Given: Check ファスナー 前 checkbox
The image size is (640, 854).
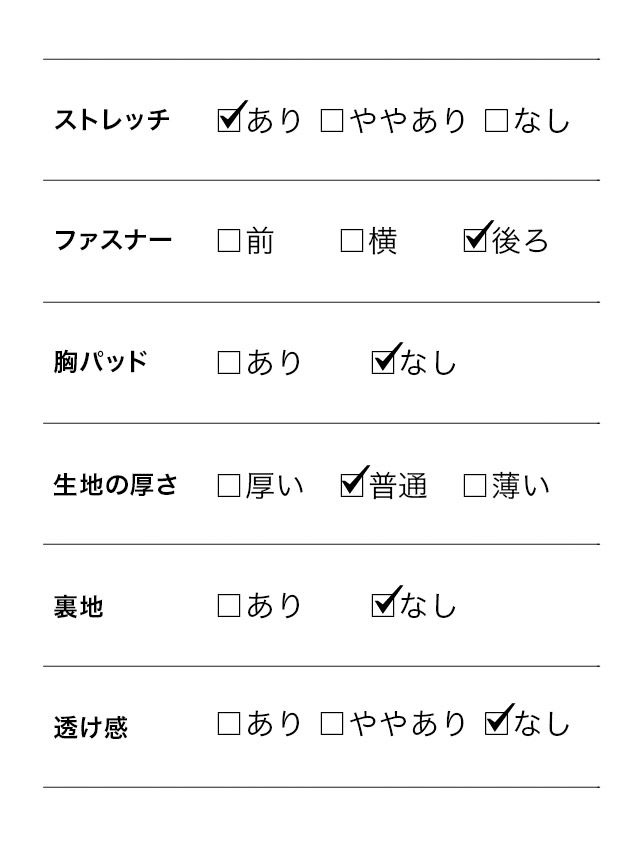Looking at the screenshot, I should tap(229, 241).
